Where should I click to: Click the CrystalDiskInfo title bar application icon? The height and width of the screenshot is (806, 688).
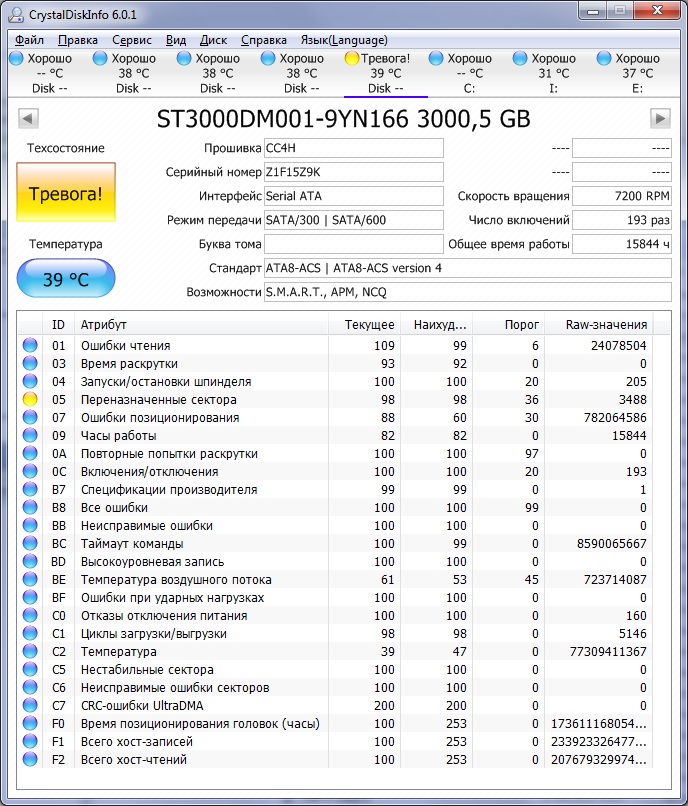point(16,14)
